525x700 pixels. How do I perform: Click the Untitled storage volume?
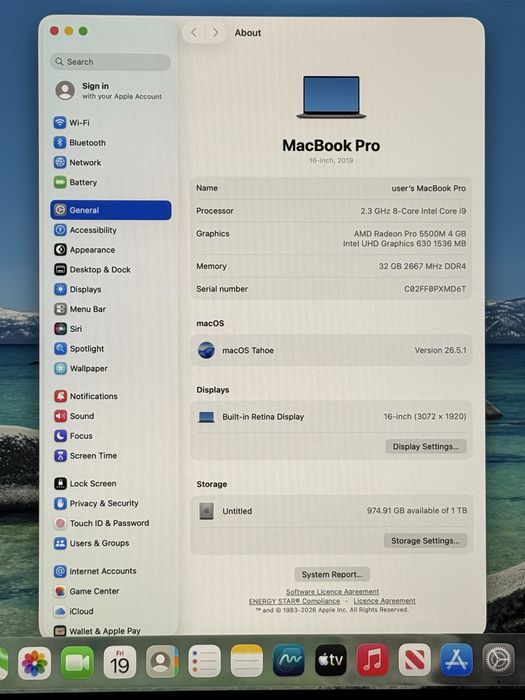coord(331,511)
